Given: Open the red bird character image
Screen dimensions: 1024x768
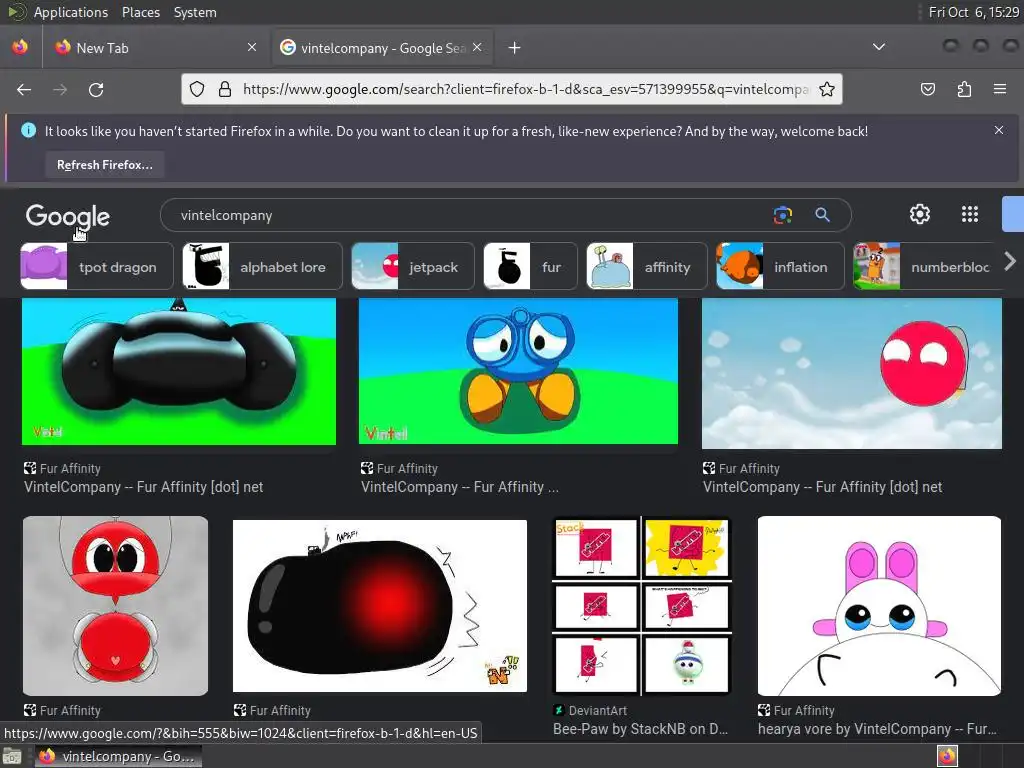Looking at the screenshot, I should coord(116,605).
